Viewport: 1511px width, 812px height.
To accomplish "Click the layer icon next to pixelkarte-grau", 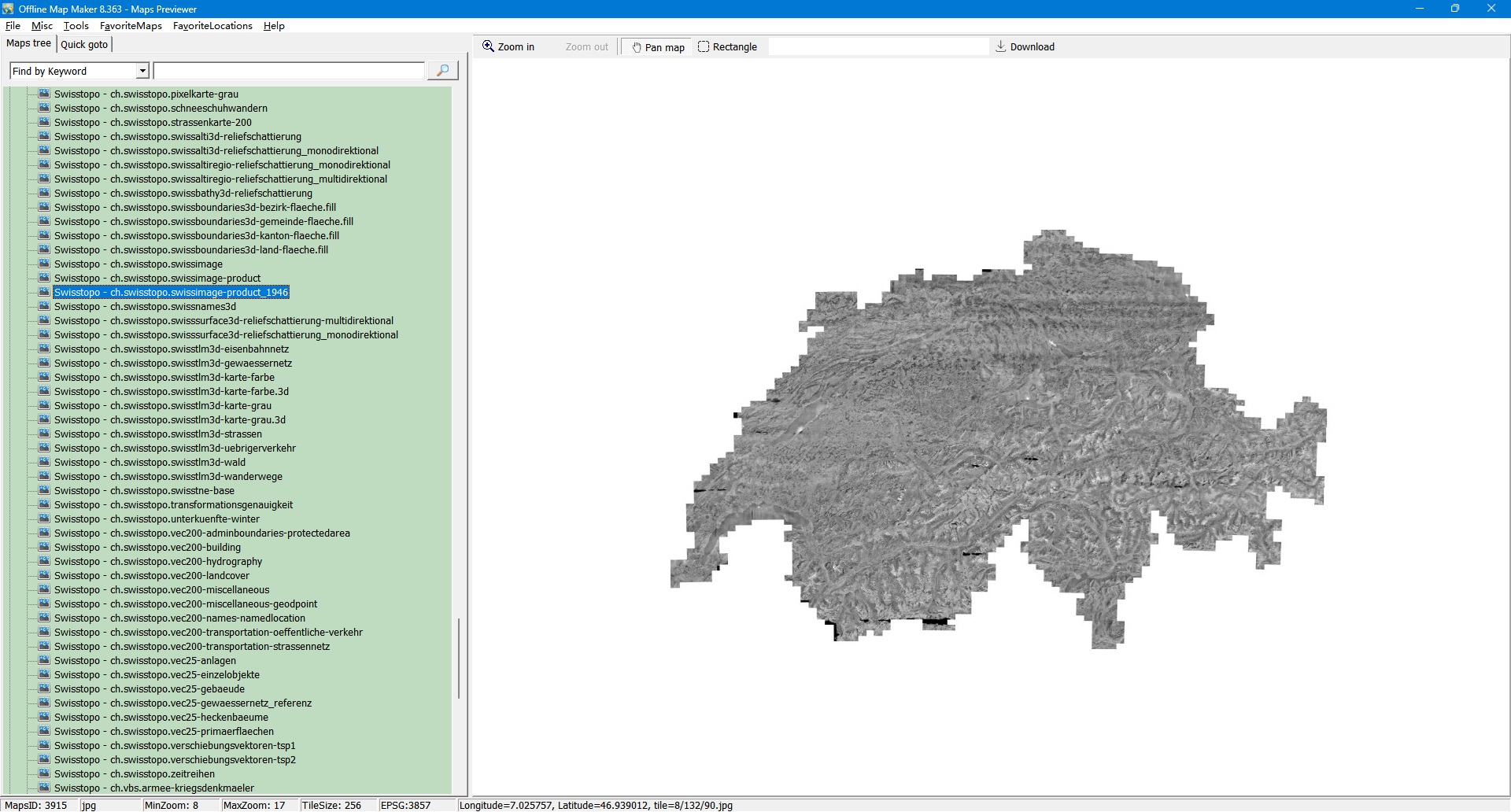I will [x=45, y=94].
